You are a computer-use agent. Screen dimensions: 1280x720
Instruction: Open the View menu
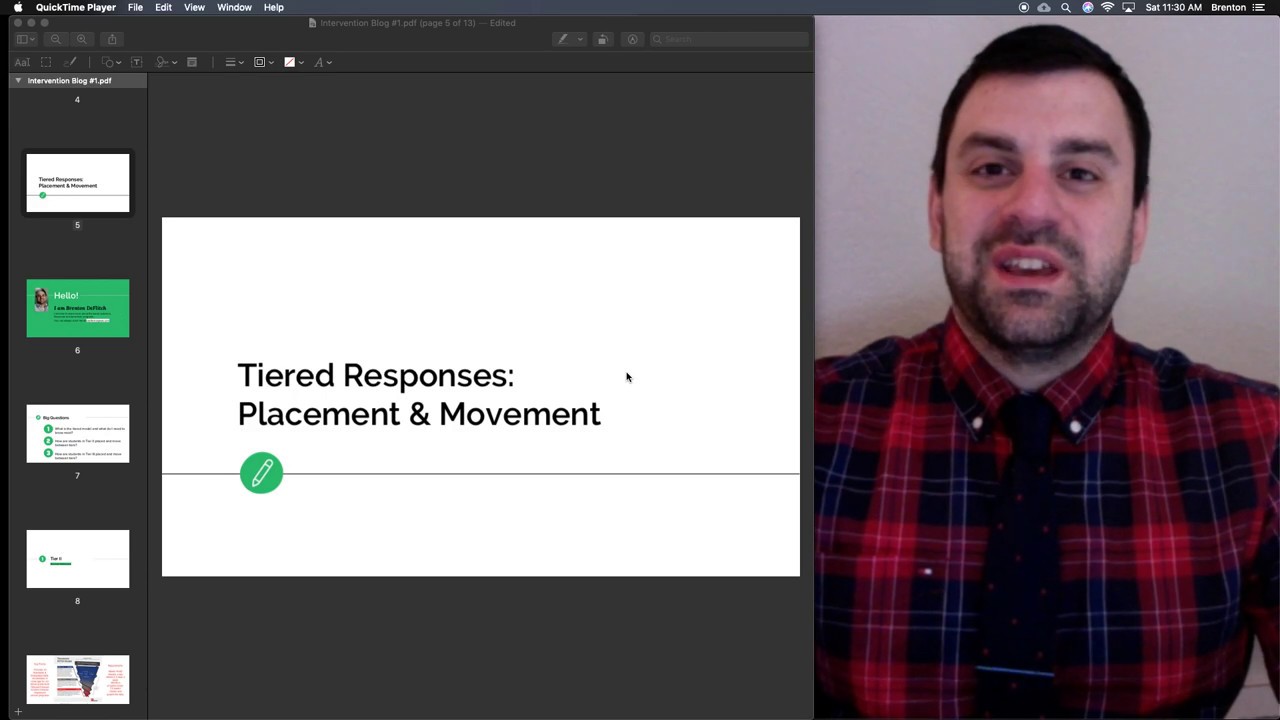point(194,7)
